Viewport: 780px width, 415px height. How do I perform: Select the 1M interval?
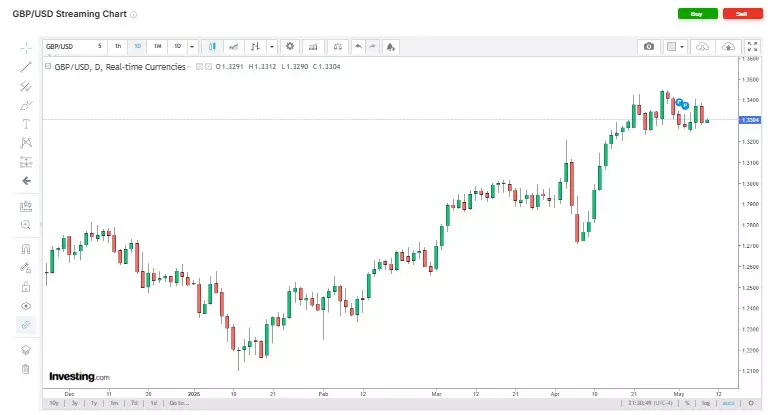coord(158,46)
